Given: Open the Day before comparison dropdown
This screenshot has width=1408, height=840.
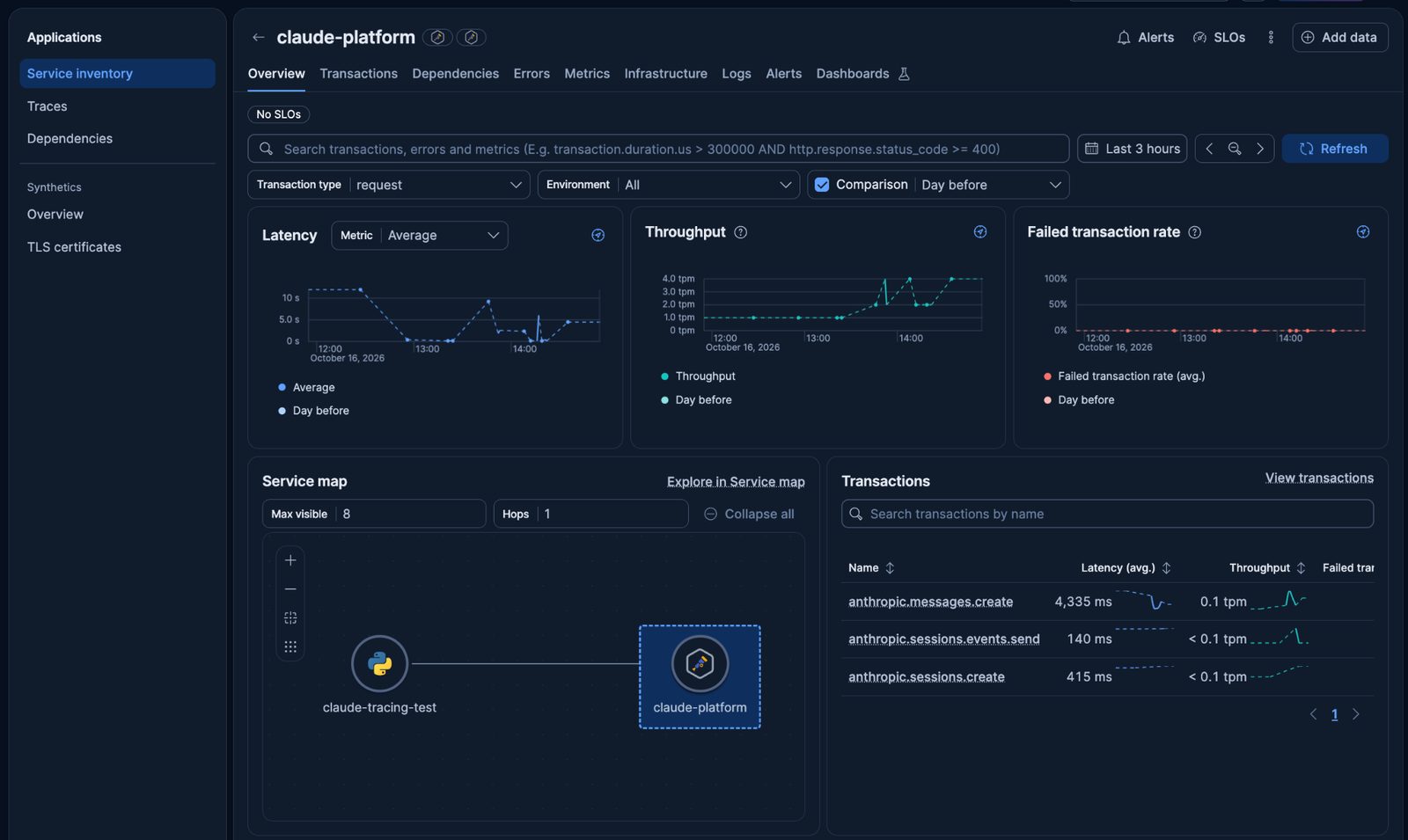Looking at the screenshot, I should [991, 185].
